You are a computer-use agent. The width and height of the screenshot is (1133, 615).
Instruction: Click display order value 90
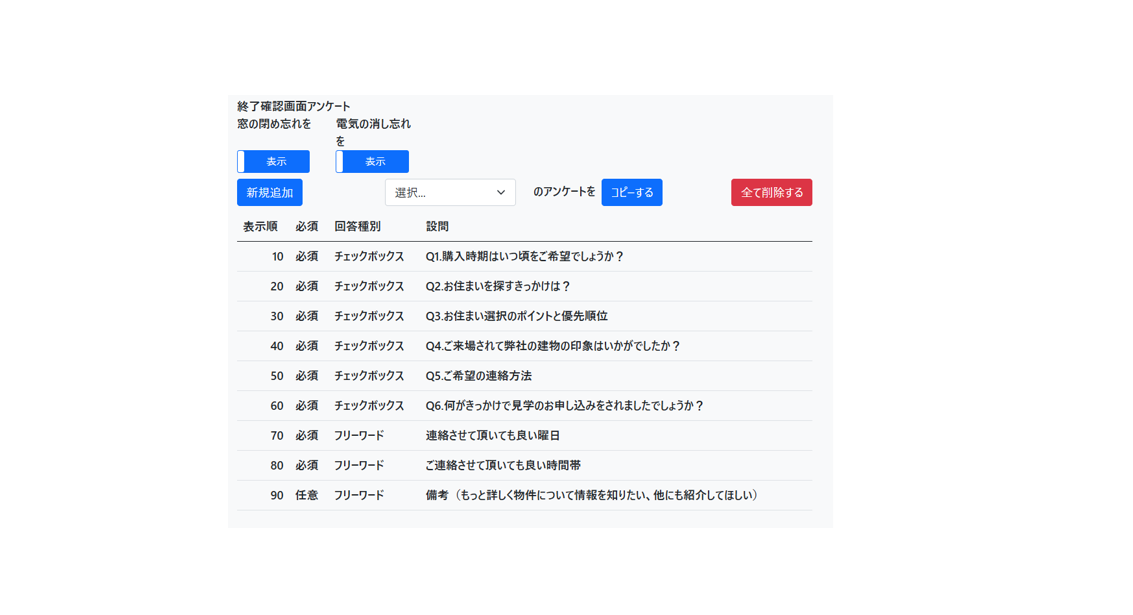pos(277,495)
